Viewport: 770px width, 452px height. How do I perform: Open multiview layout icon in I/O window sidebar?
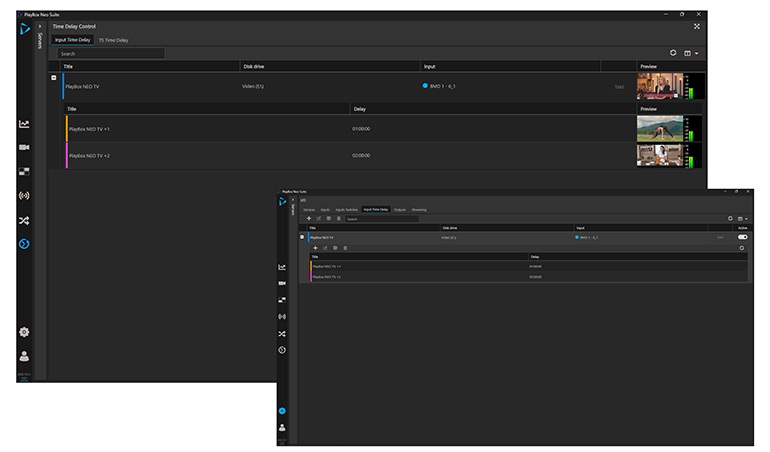click(x=282, y=300)
